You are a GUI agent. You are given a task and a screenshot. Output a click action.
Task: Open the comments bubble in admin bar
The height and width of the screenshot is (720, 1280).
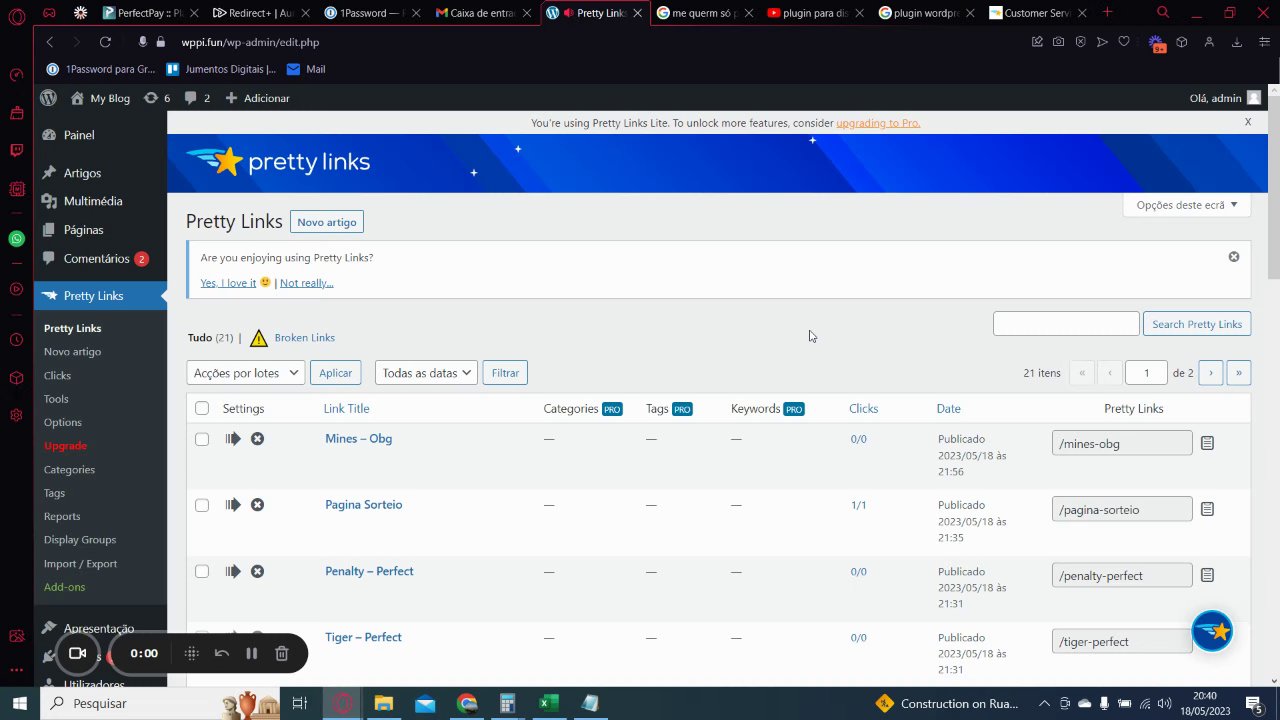point(197,98)
